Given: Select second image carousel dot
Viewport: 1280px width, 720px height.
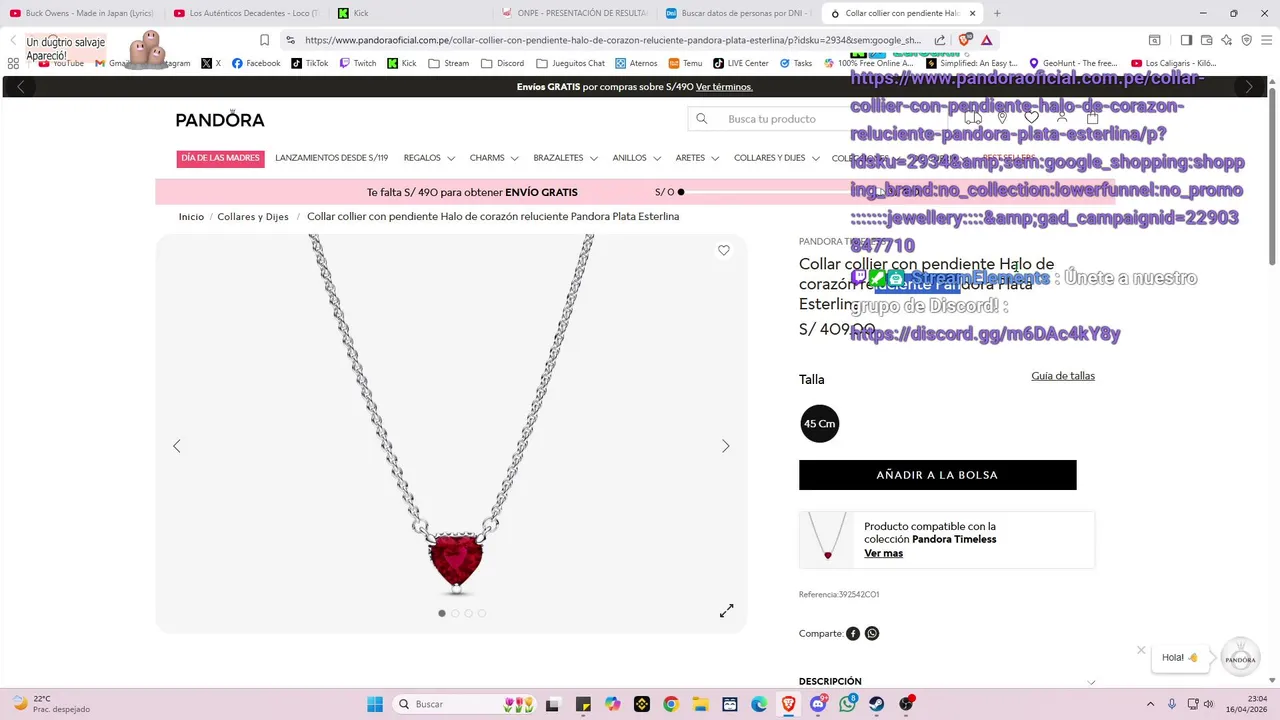Looking at the screenshot, I should (455, 613).
